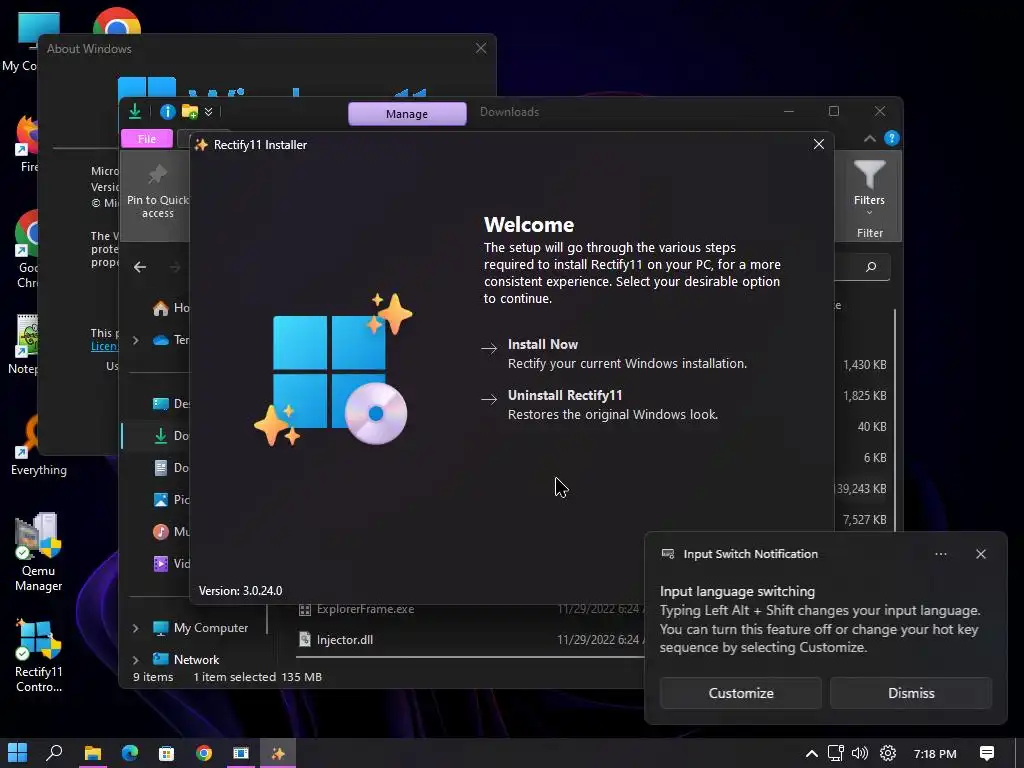Select Downloads in the navigation pane
Viewport: 1024px width, 768px height.
click(x=170, y=436)
